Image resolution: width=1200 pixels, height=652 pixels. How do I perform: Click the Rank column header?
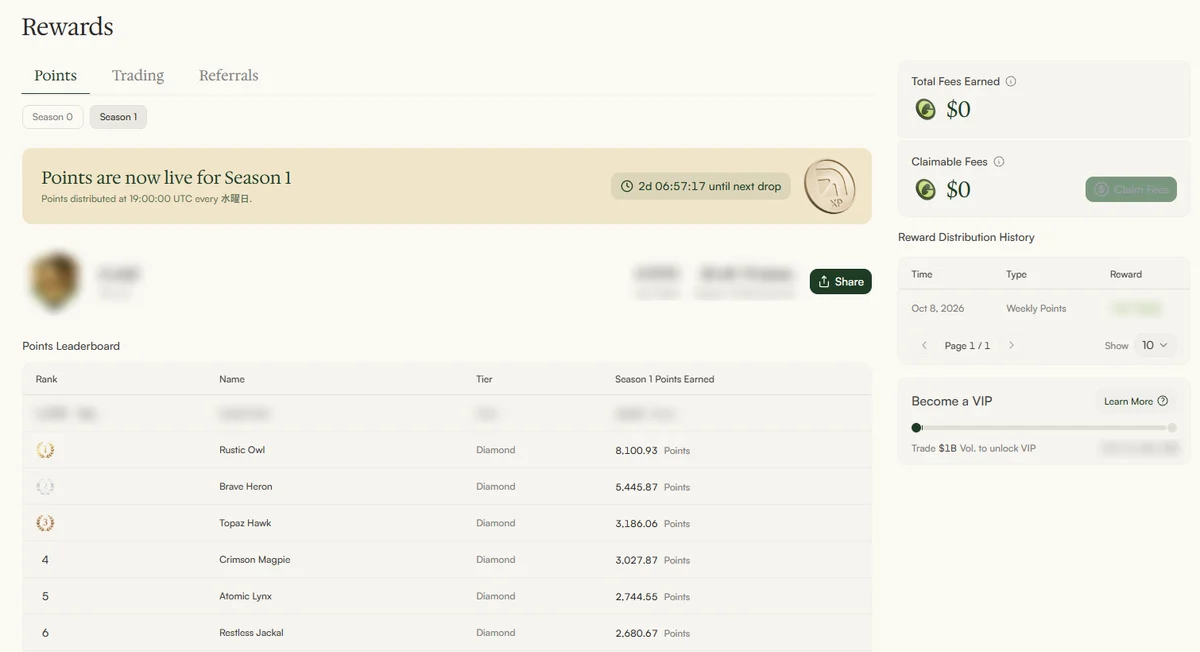(47, 379)
